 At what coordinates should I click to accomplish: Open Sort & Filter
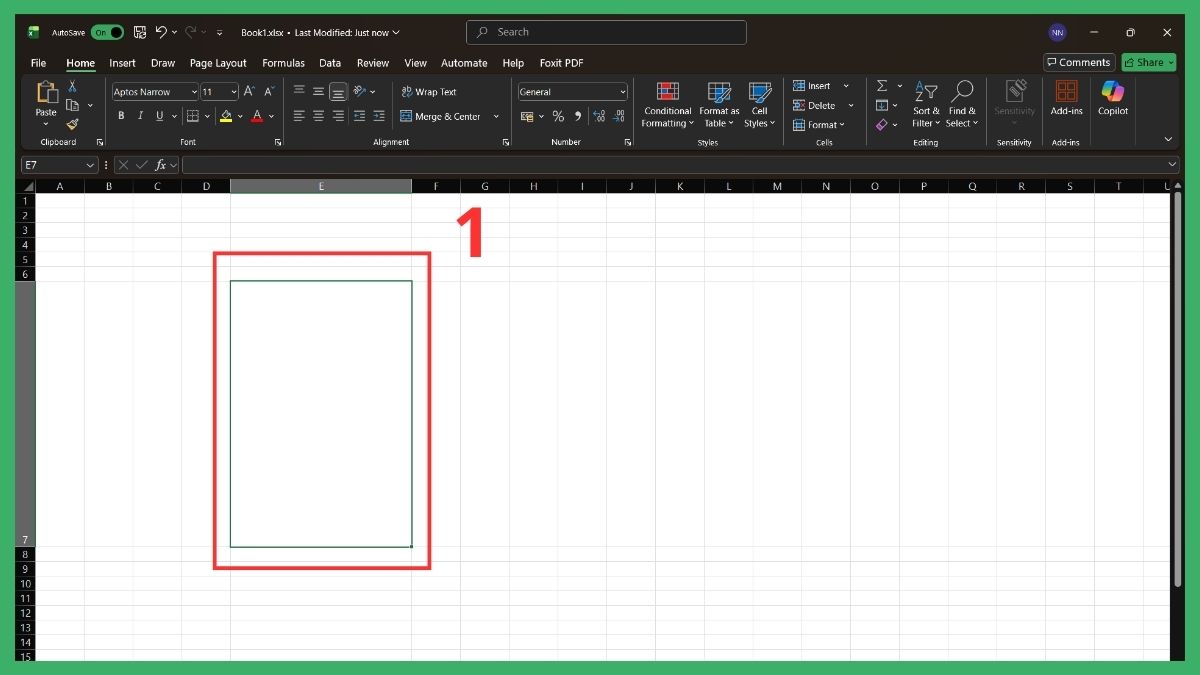pos(925,103)
